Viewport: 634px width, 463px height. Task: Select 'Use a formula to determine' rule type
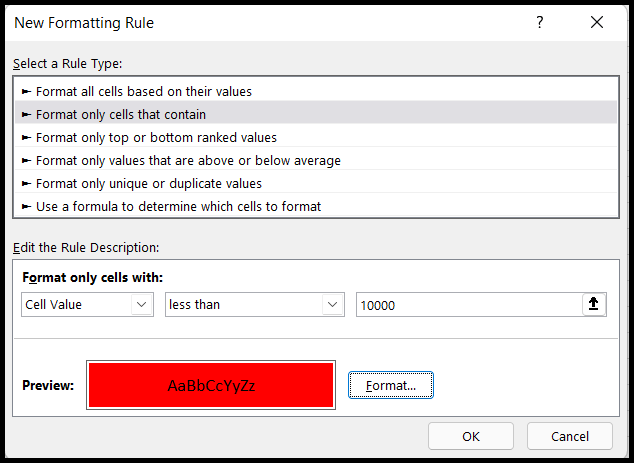178,206
